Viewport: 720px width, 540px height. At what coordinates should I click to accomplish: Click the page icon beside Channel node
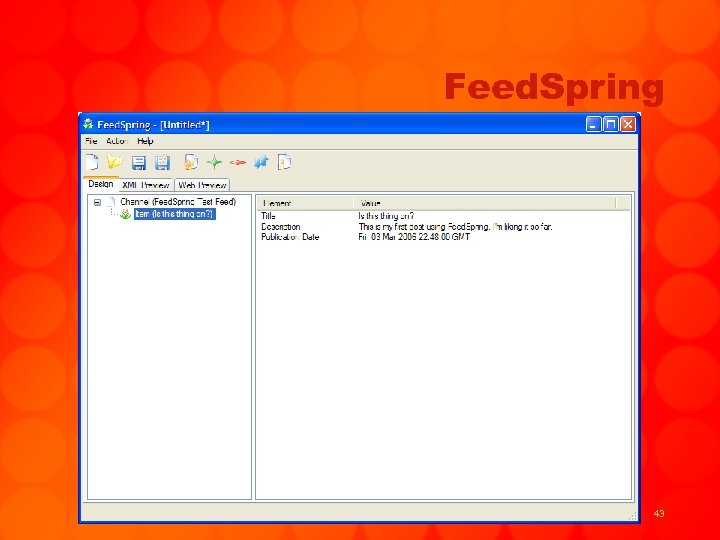111,202
